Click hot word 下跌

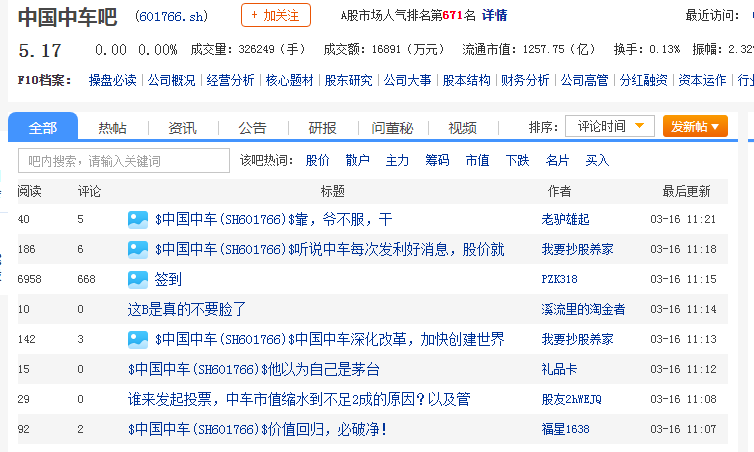tap(517, 160)
